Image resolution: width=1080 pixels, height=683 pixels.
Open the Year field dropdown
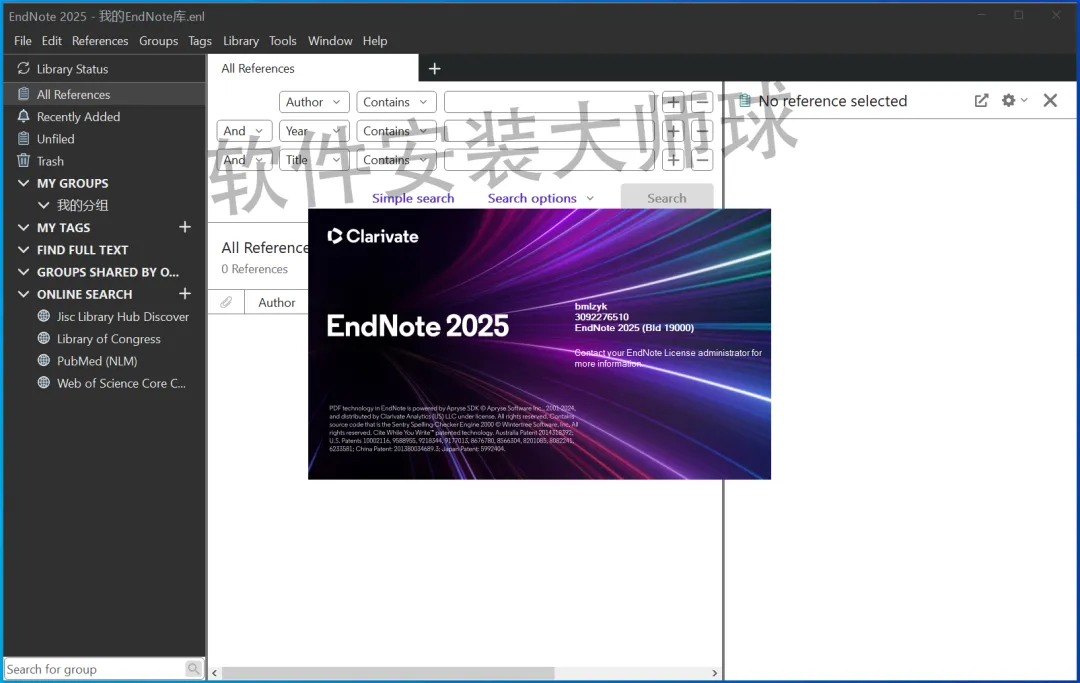313,131
